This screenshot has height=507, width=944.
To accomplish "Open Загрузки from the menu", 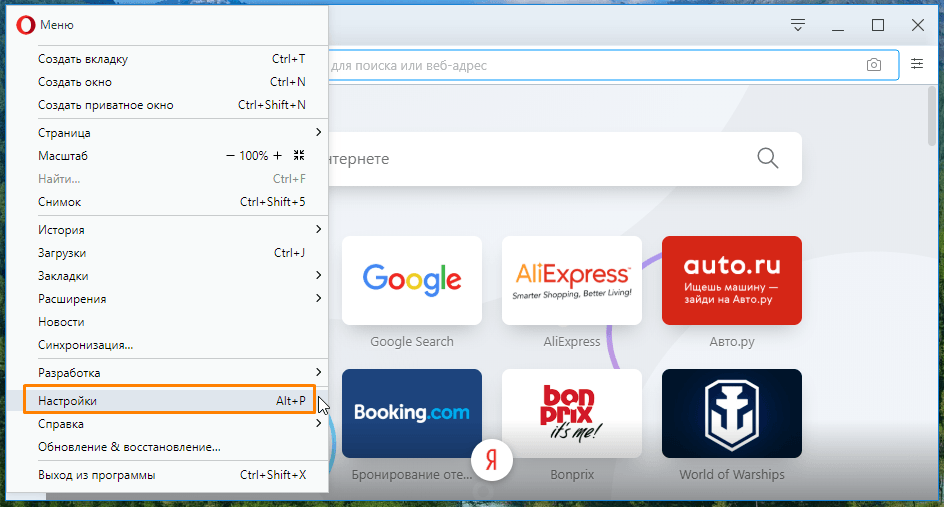I will pos(167,253).
